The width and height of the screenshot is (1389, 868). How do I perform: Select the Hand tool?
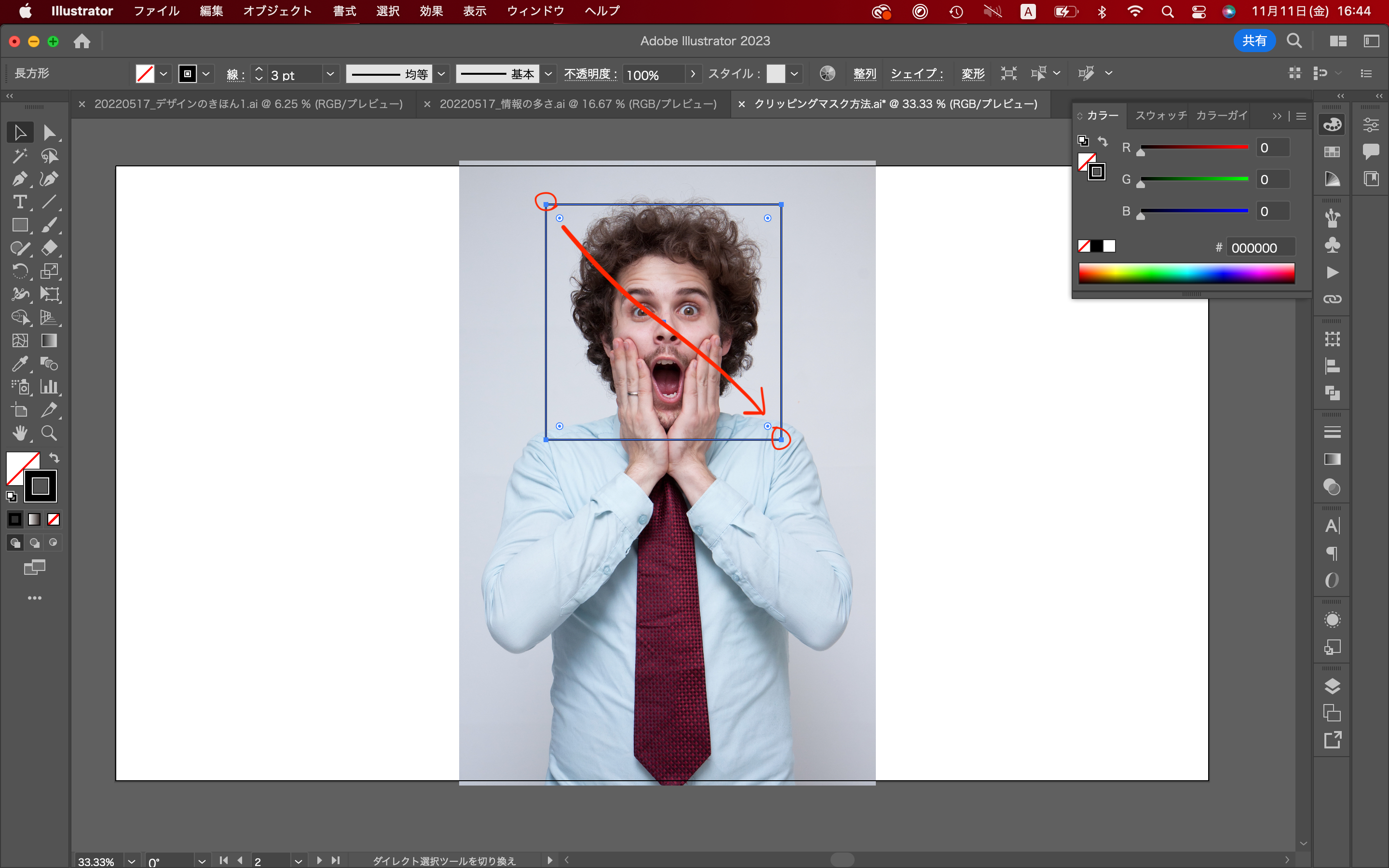[x=19, y=434]
